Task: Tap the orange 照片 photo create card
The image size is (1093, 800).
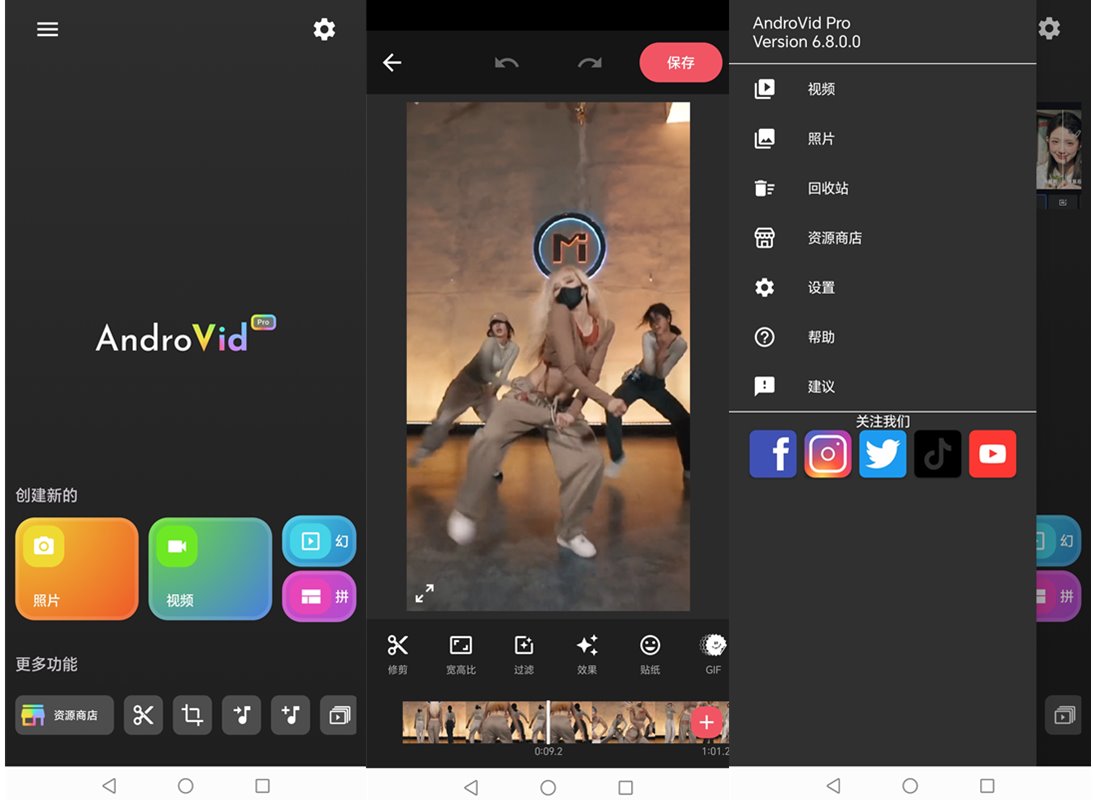Action: [77, 569]
